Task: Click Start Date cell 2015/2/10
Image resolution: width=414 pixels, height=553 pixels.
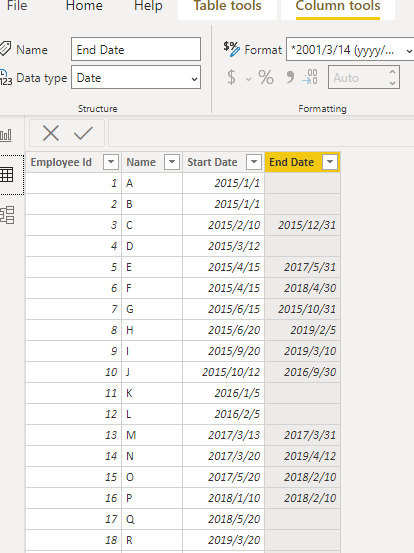Action: [224, 225]
